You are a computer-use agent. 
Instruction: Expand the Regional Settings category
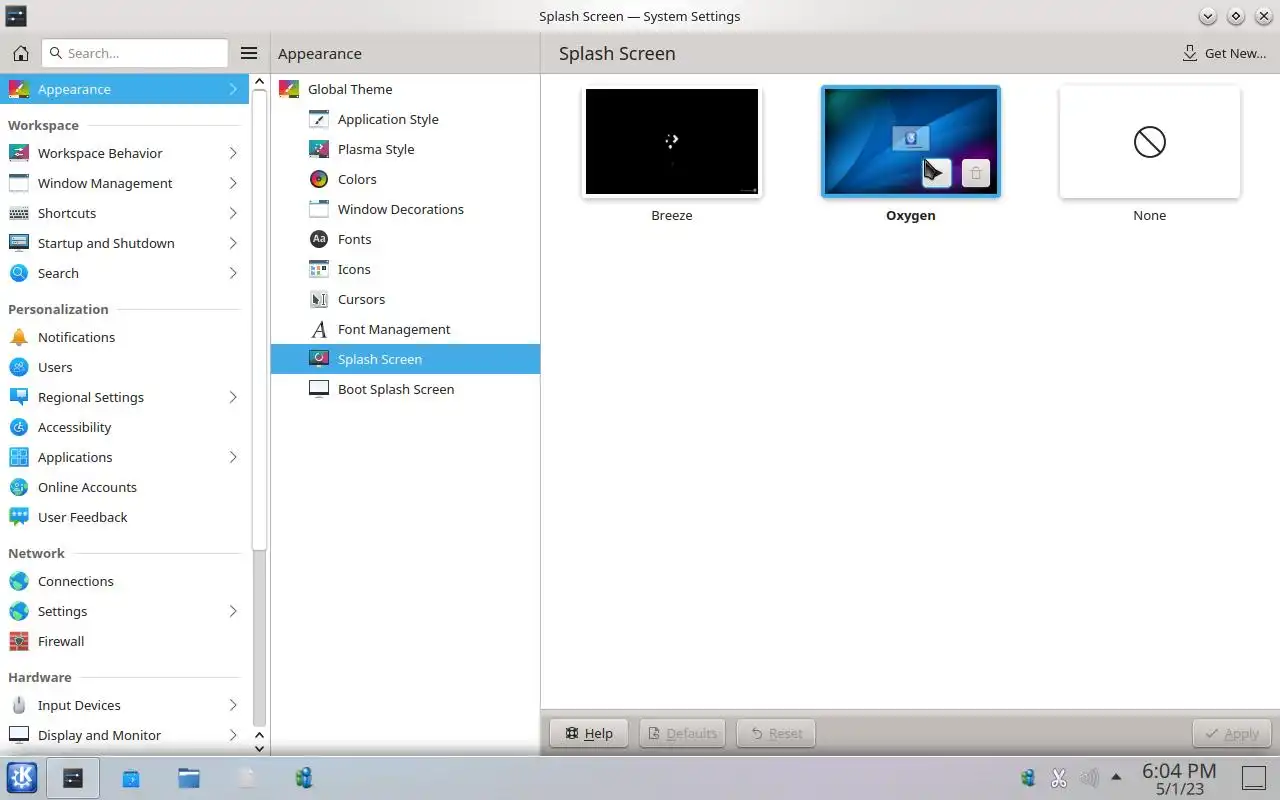(233, 397)
